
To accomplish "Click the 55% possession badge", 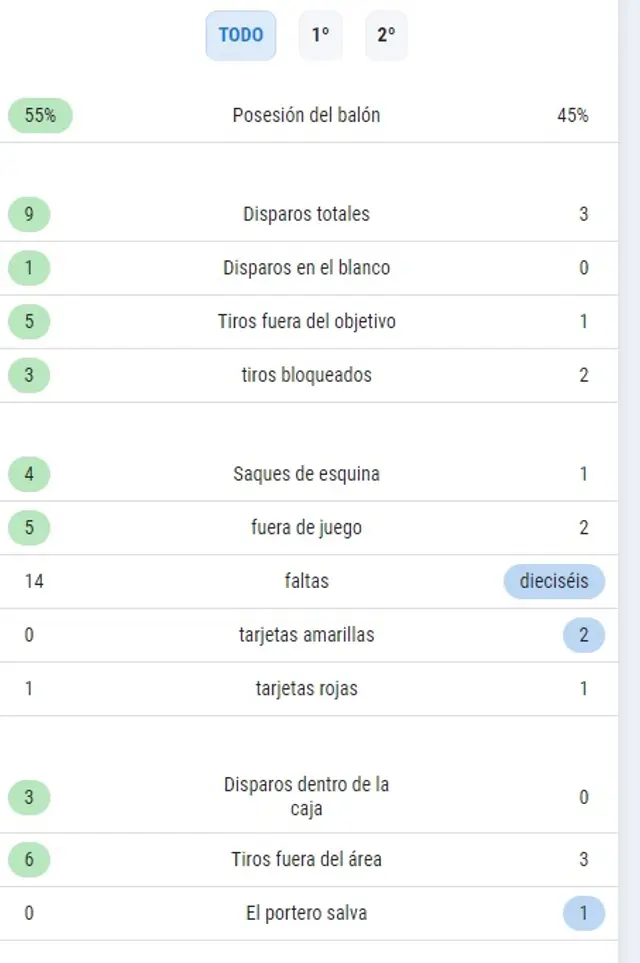I will coord(40,115).
